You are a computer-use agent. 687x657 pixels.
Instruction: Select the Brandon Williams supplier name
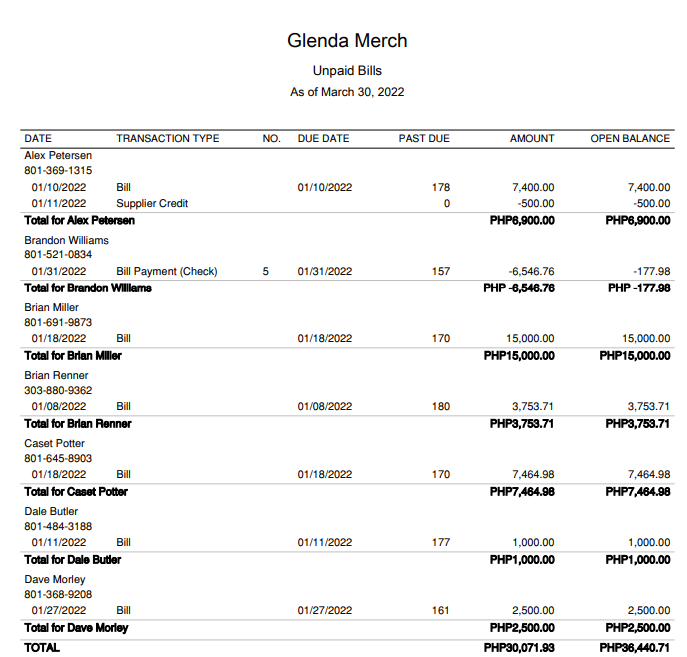coord(66,240)
